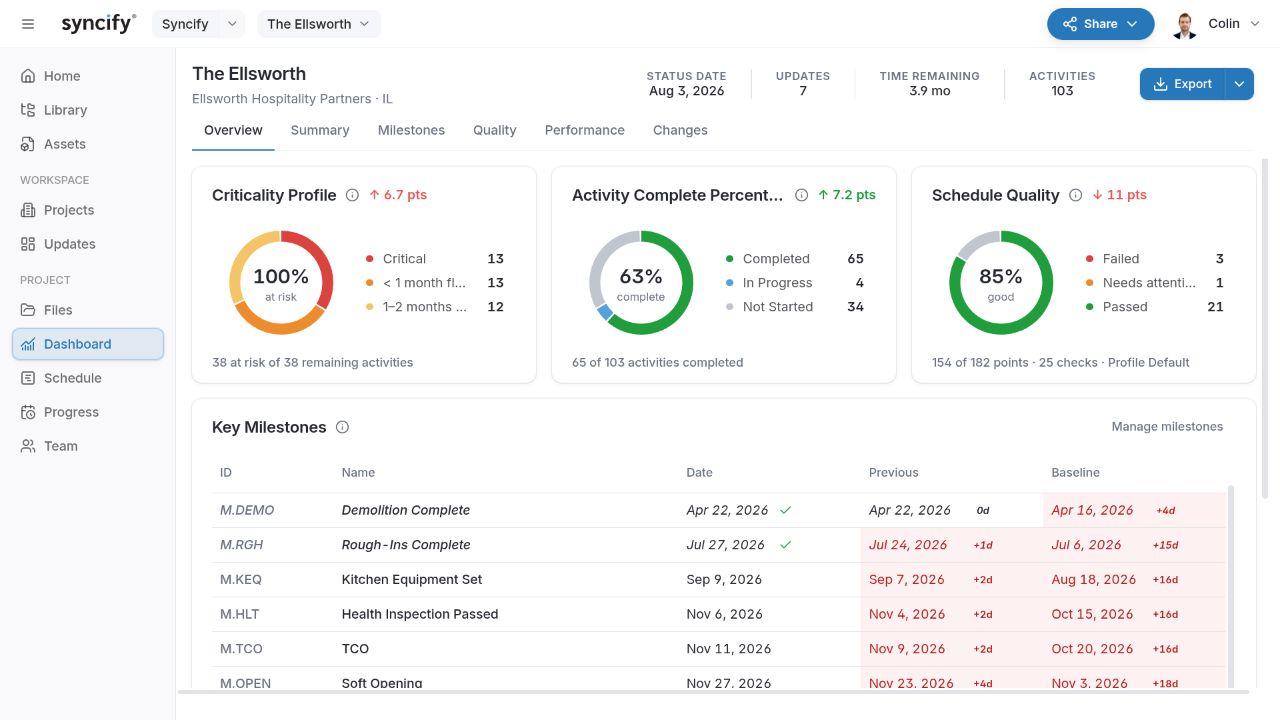Open Schedule in the sidebar

coord(88,378)
